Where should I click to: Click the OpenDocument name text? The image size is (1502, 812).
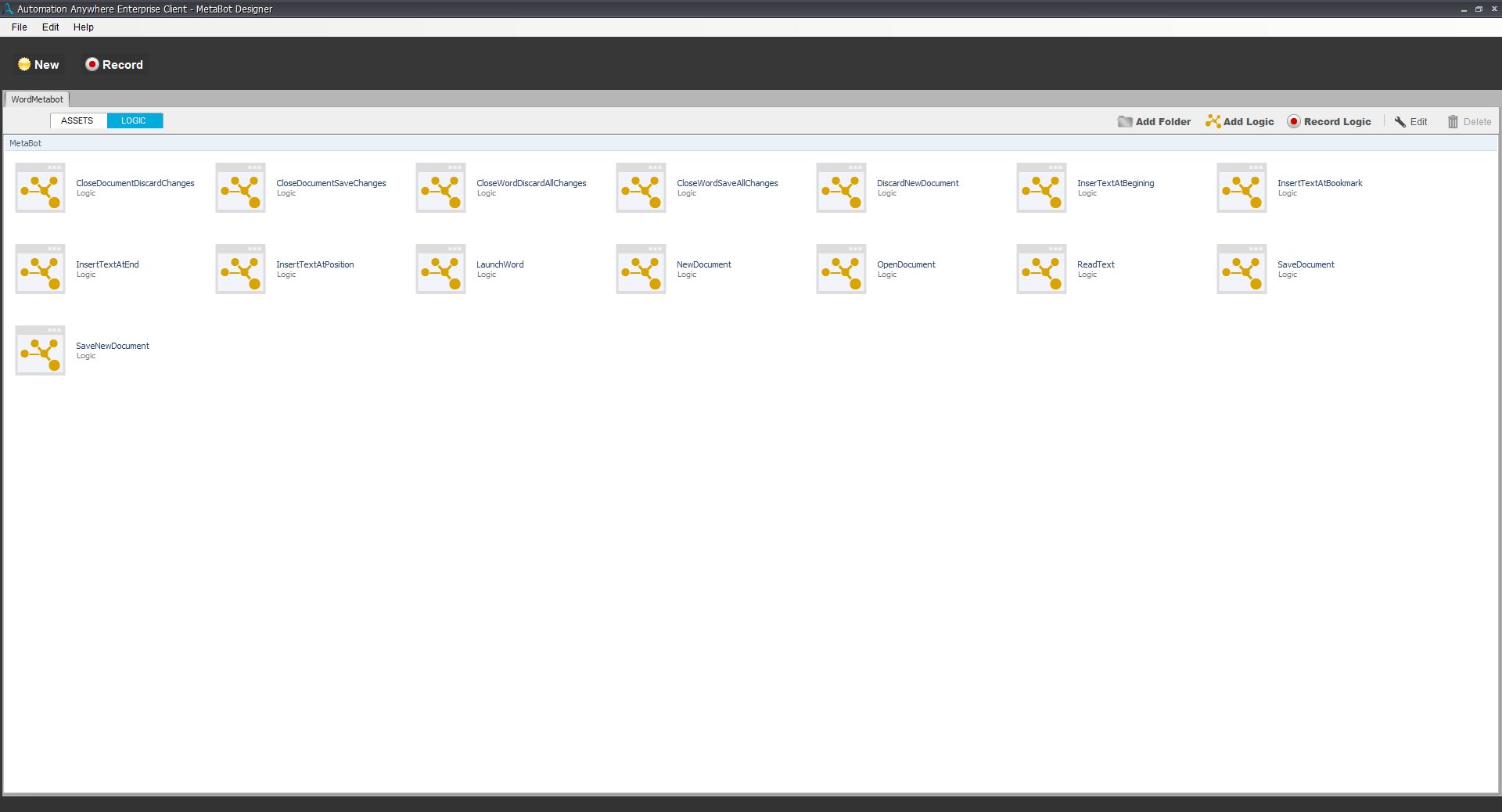tap(906, 264)
